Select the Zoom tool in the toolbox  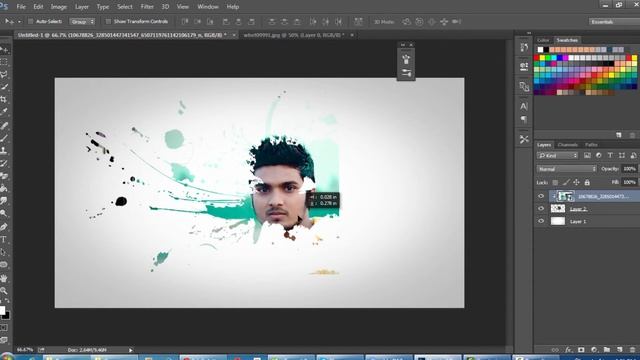click(4, 291)
